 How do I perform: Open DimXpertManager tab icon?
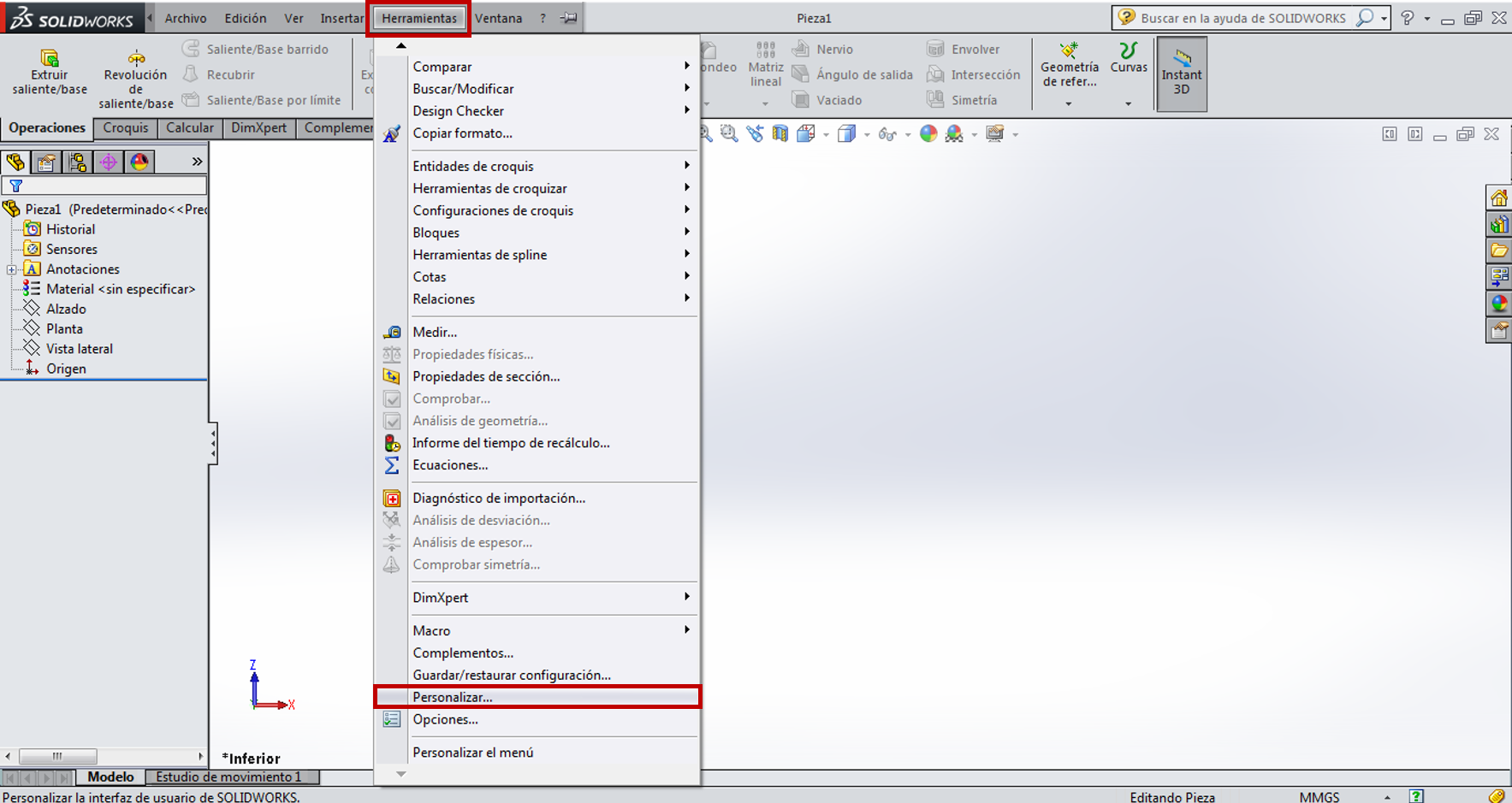(108, 162)
